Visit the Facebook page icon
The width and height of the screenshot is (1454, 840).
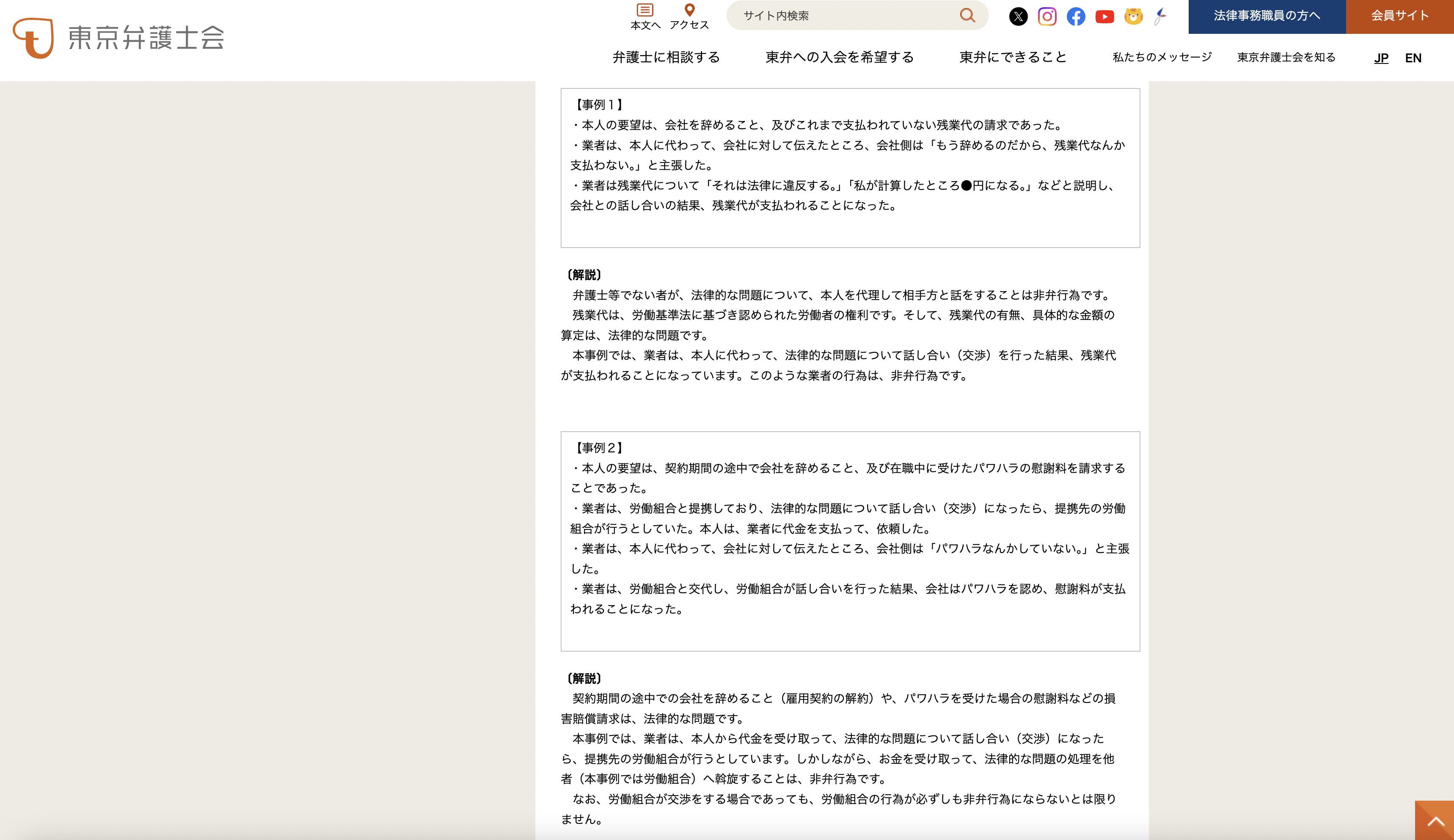pos(1076,16)
